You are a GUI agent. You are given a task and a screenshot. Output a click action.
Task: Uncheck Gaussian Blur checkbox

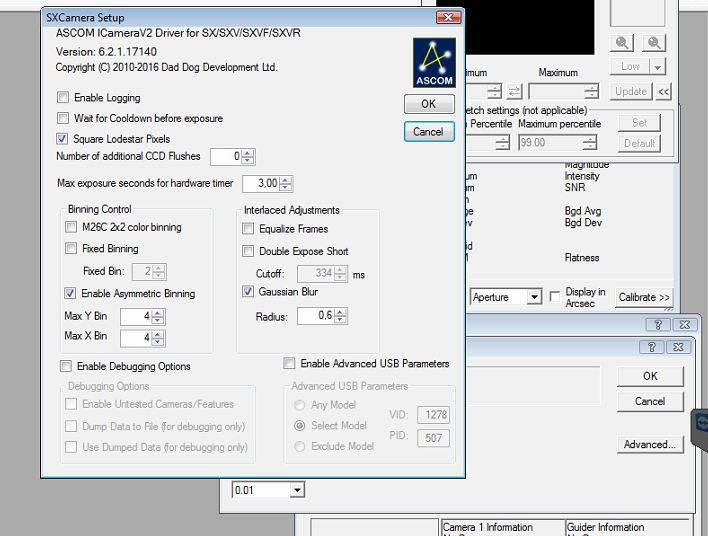248,291
